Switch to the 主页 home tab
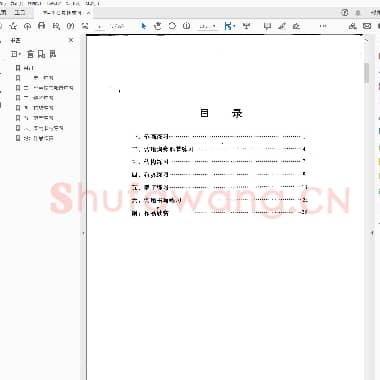The height and width of the screenshot is (380, 380). click(3, 13)
